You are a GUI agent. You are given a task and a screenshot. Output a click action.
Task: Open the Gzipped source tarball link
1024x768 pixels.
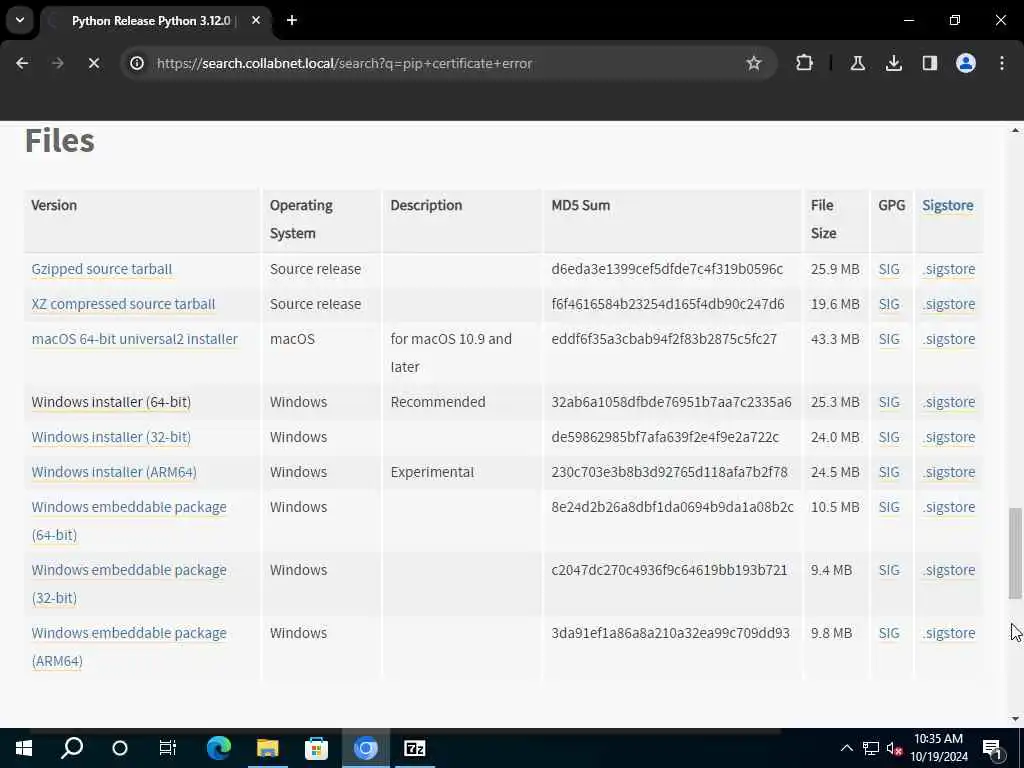(102, 269)
